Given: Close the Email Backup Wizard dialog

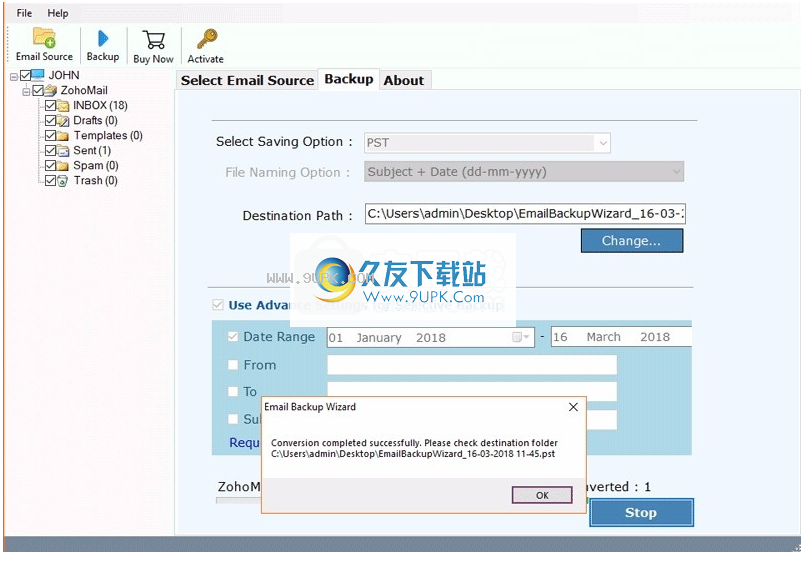Looking at the screenshot, I should (574, 407).
